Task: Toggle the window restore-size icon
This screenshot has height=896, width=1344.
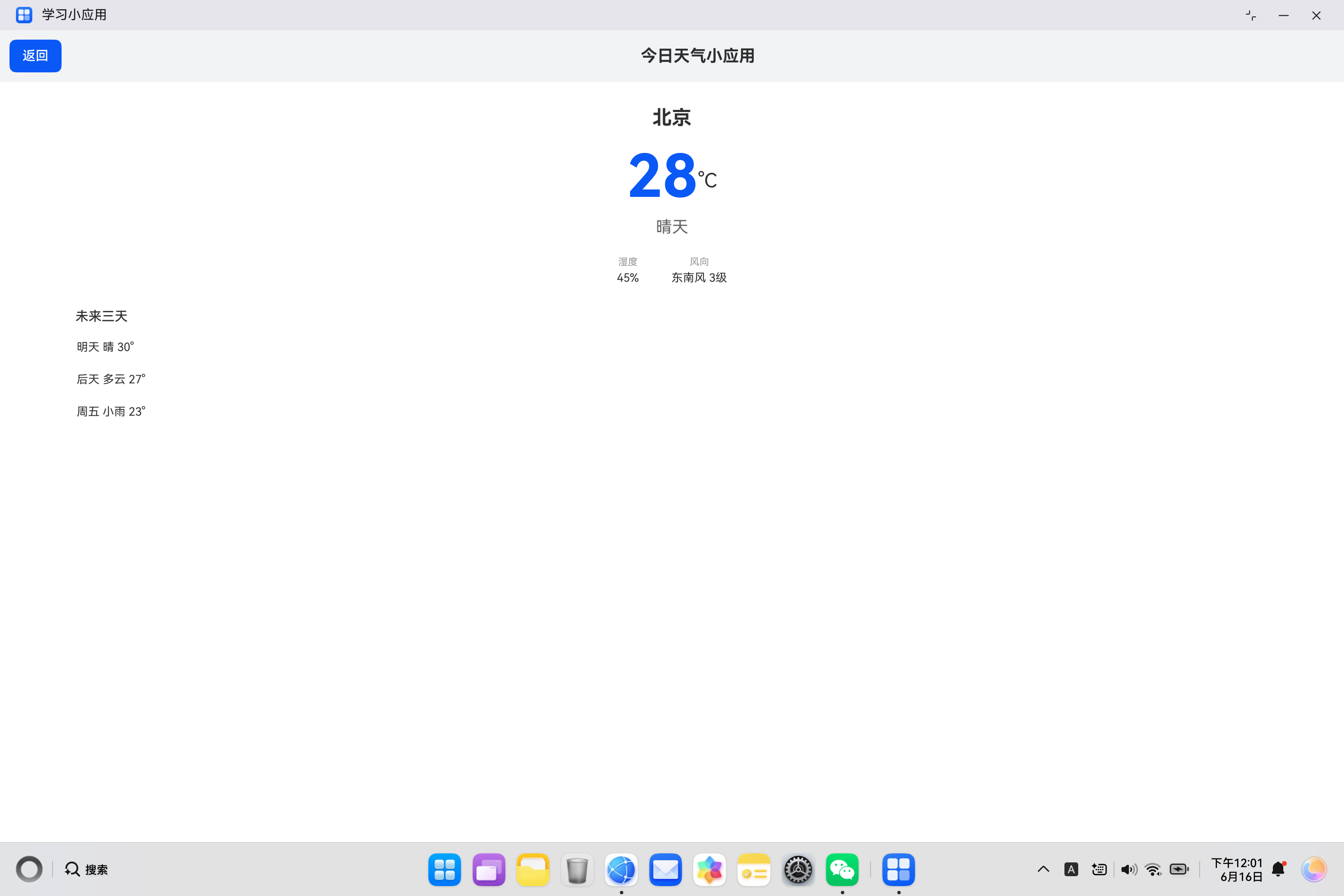Action: (x=1251, y=16)
